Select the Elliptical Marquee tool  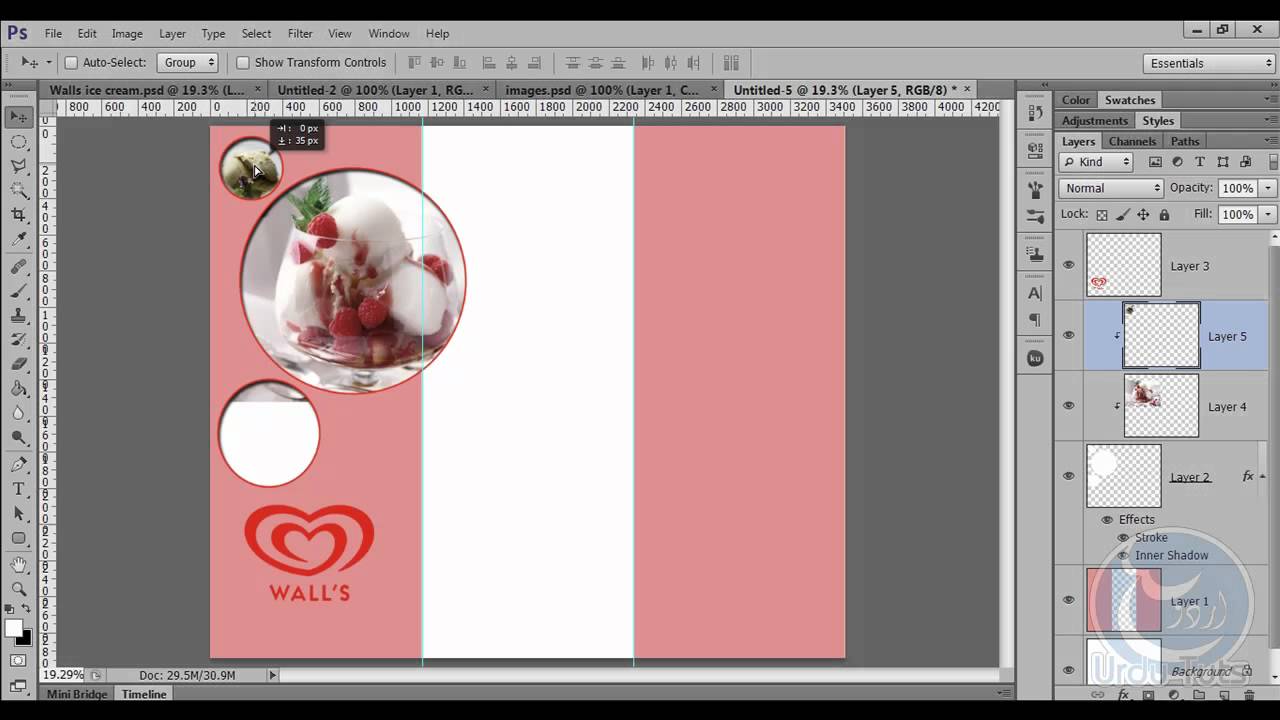pos(19,142)
